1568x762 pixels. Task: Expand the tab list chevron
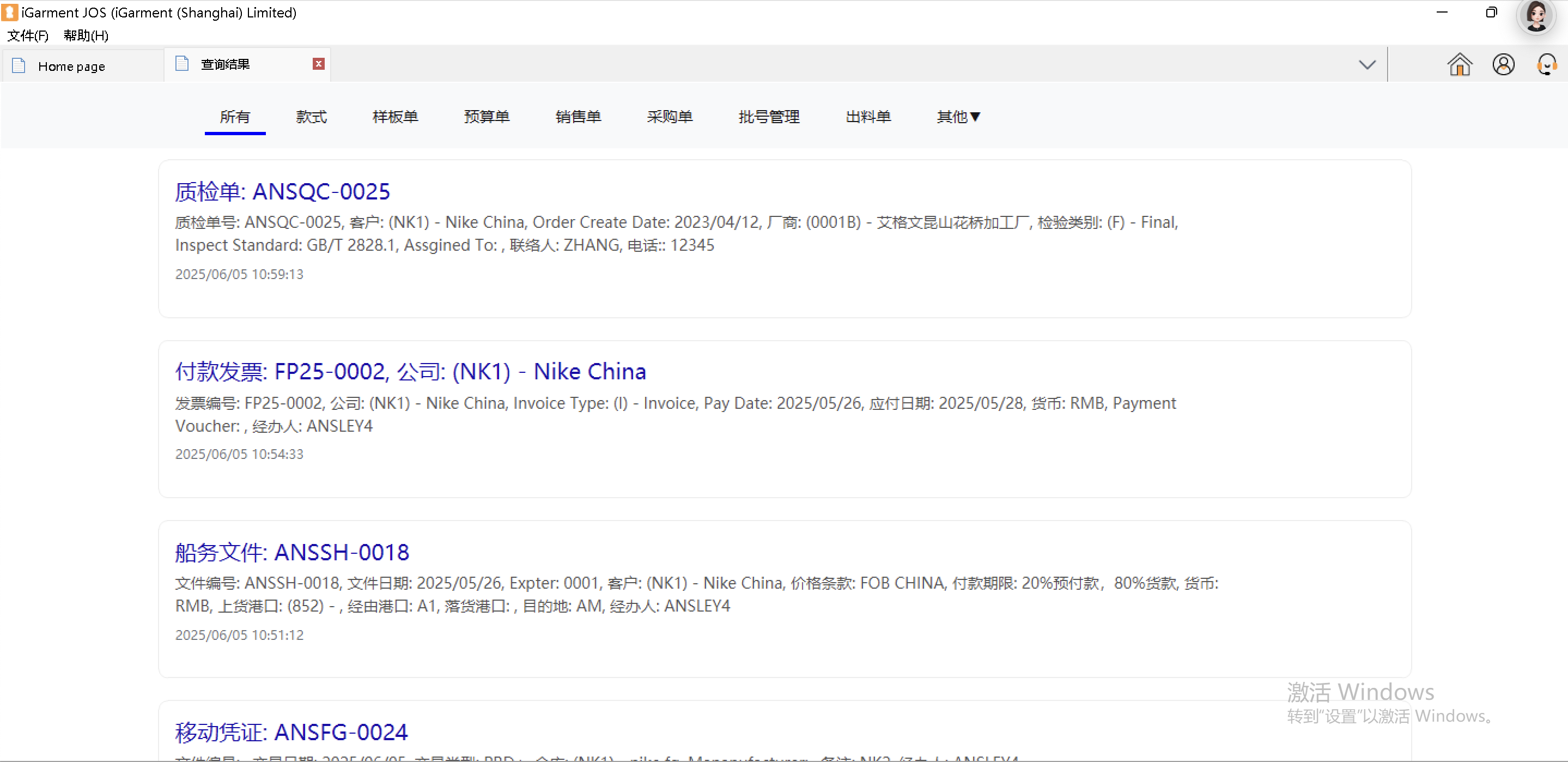coord(1367,64)
